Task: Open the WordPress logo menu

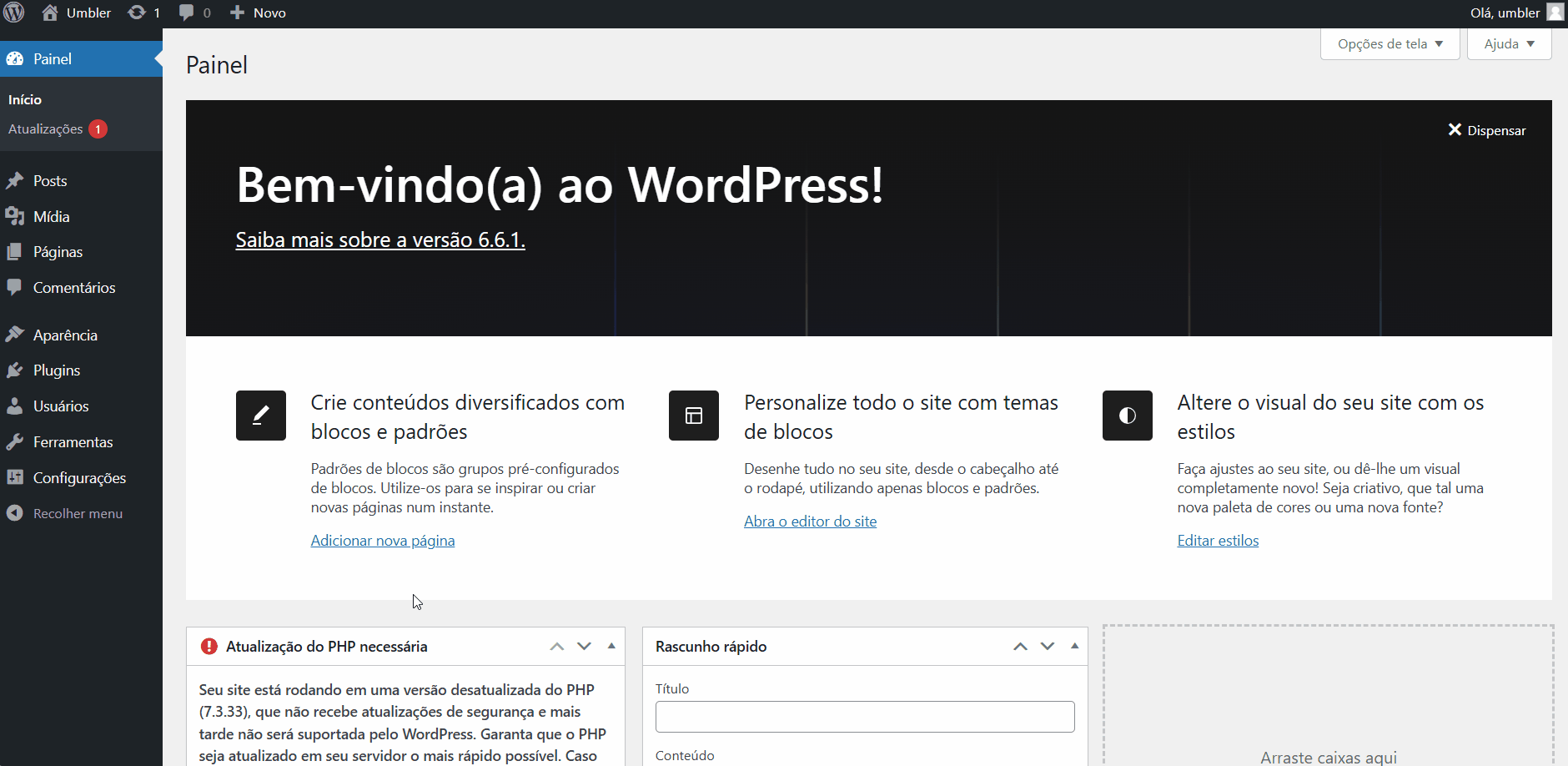Action: coord(13,13)
